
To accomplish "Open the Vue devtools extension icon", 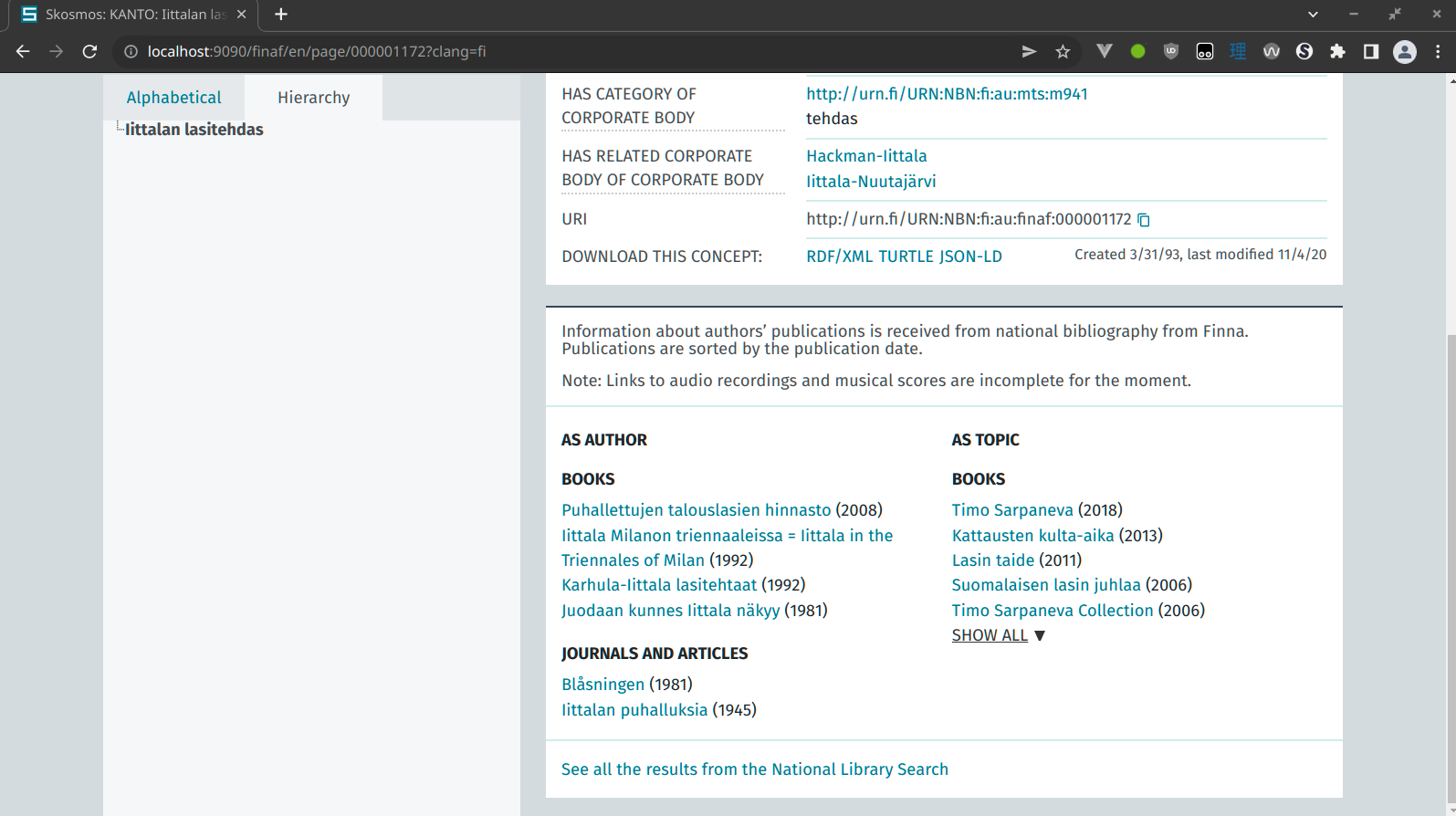I will (x=1105, y=51).
